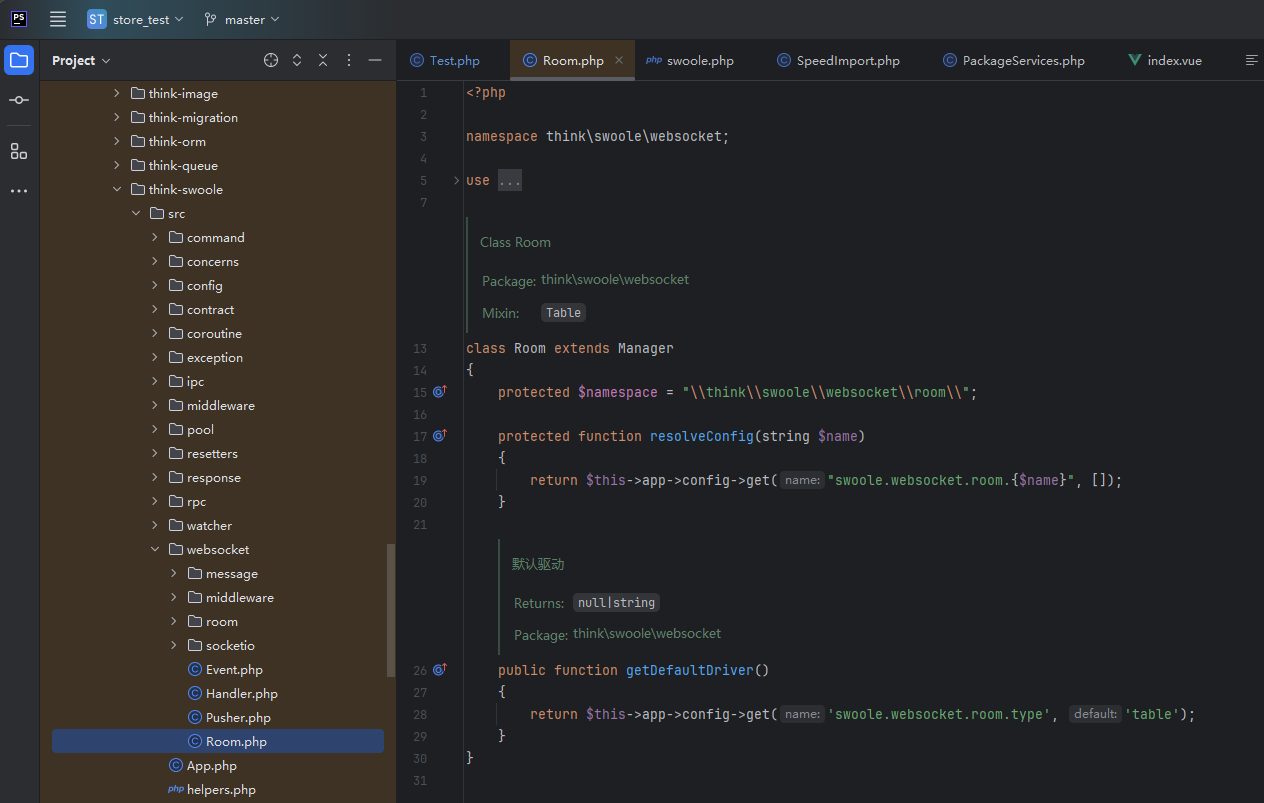The height and width of the screenshot is (803, 1264).
Task: Switch to the PackageServices.php tab
Action: tap(1014, 60)
